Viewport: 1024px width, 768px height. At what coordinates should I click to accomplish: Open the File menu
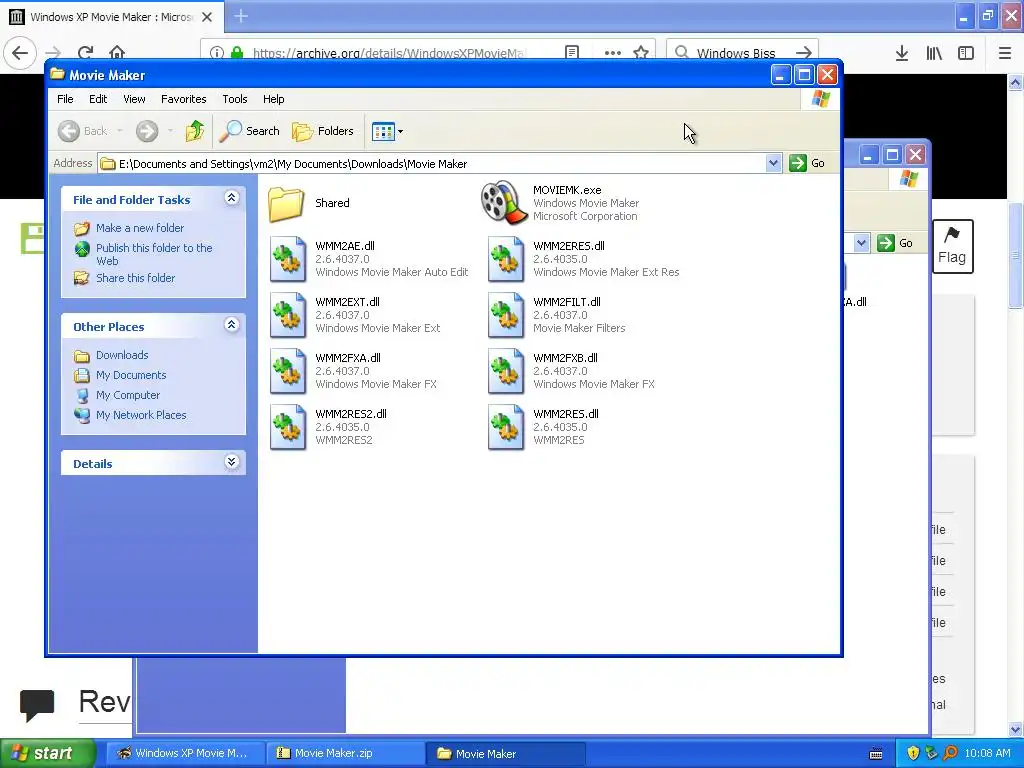click(x=65, y=99)
